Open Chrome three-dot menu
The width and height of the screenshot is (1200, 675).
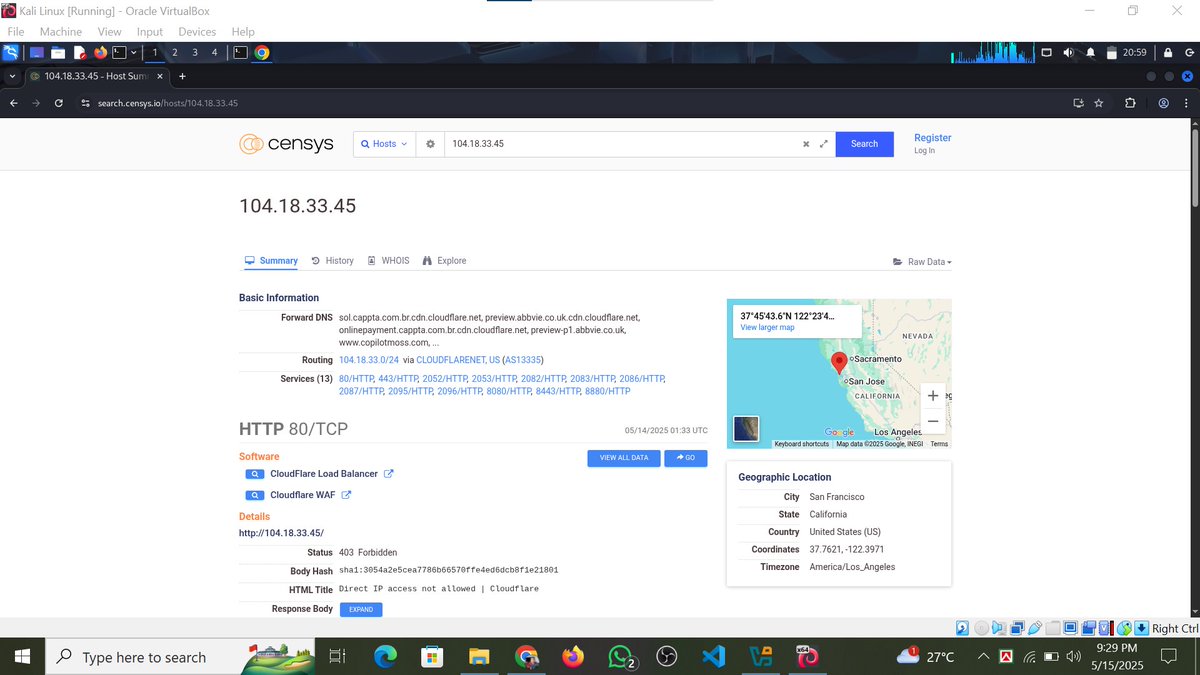1187,103
